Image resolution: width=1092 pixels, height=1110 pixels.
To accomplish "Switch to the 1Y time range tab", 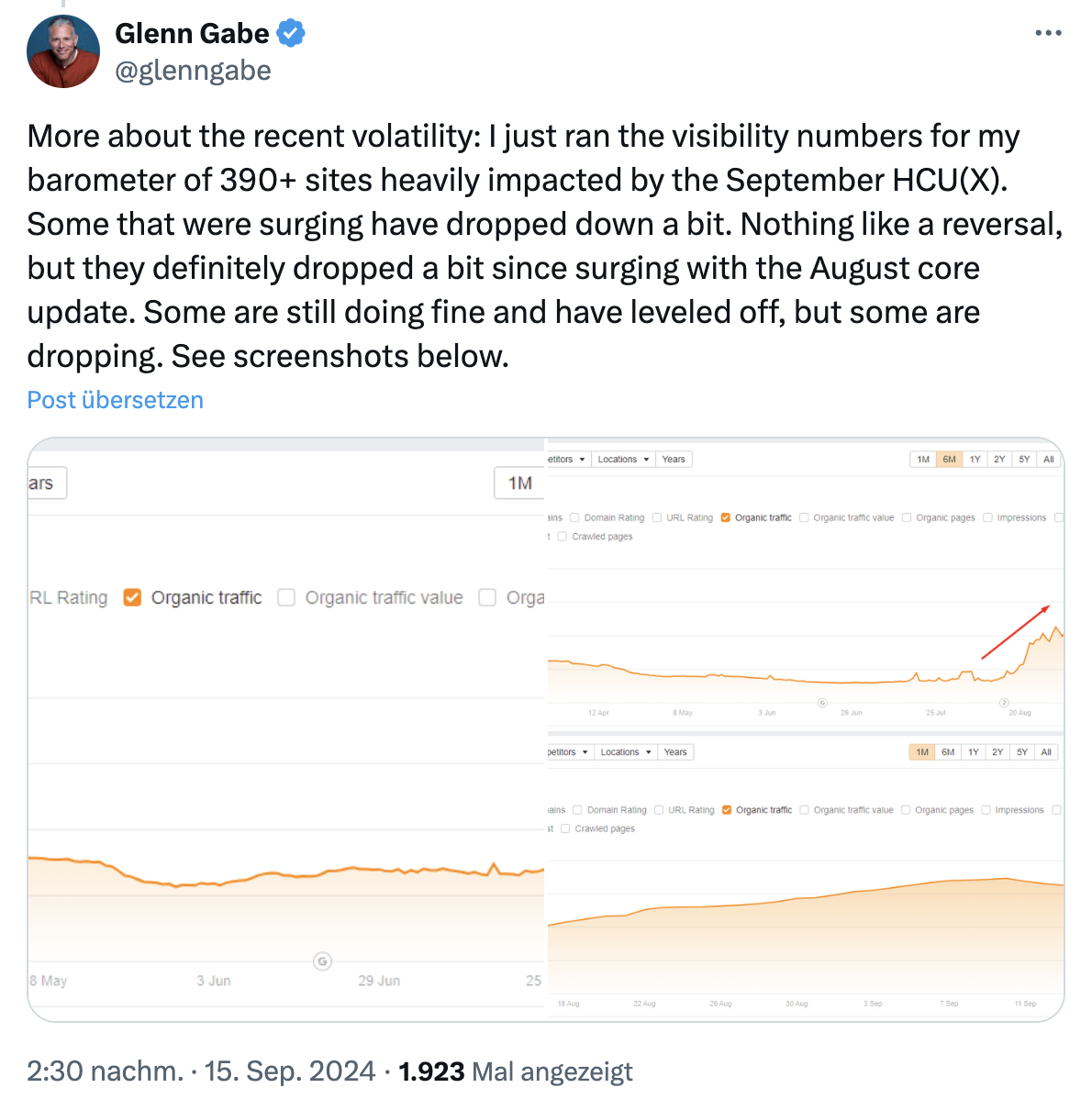I will pyautogui.click(x=975, y=459).
